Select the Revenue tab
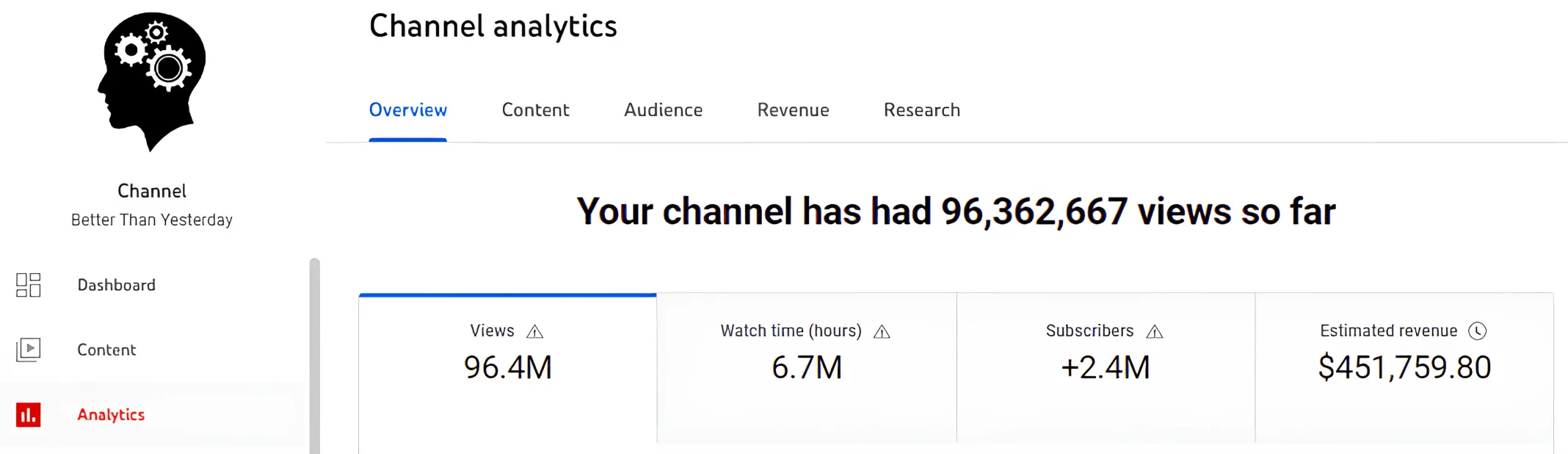The width and height of the screenshot is (1568, 454). (x=793, y=110)
